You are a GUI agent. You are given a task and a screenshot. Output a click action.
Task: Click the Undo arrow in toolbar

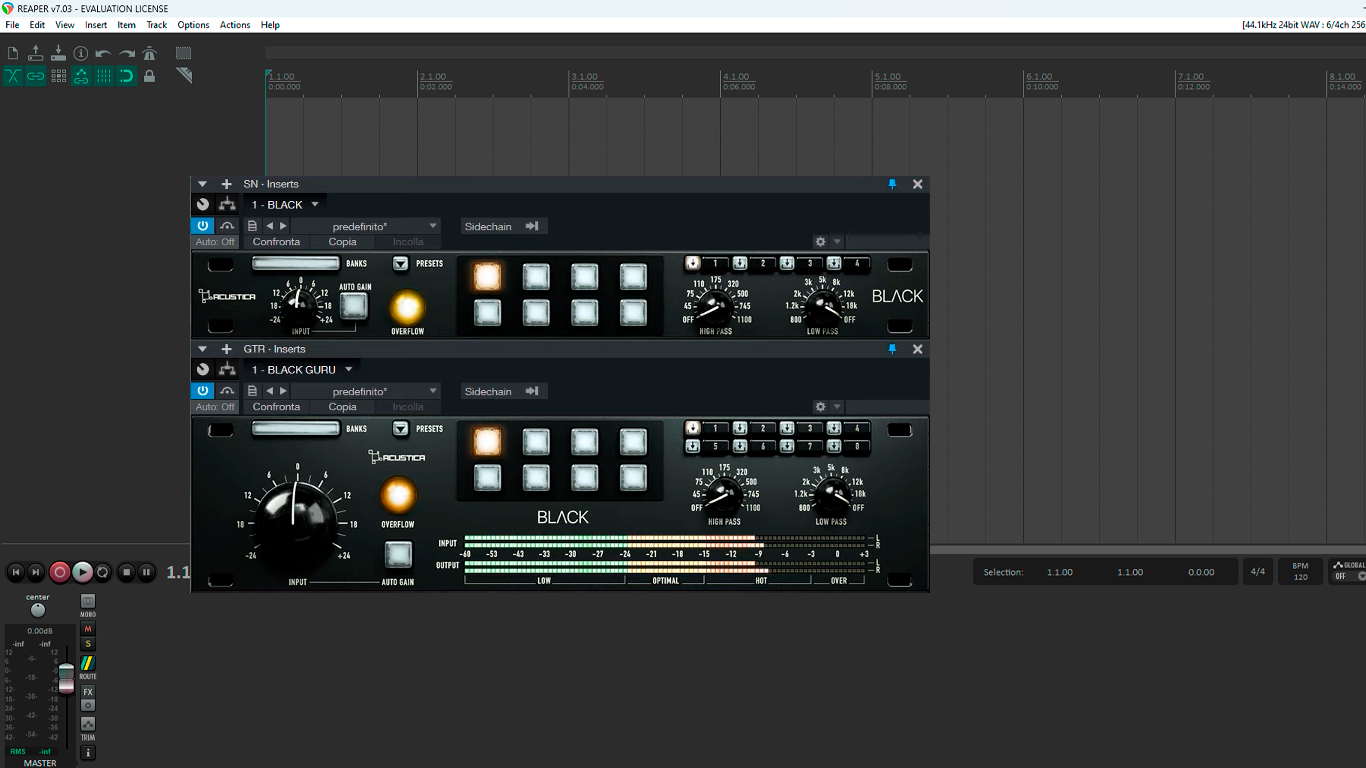103,54
